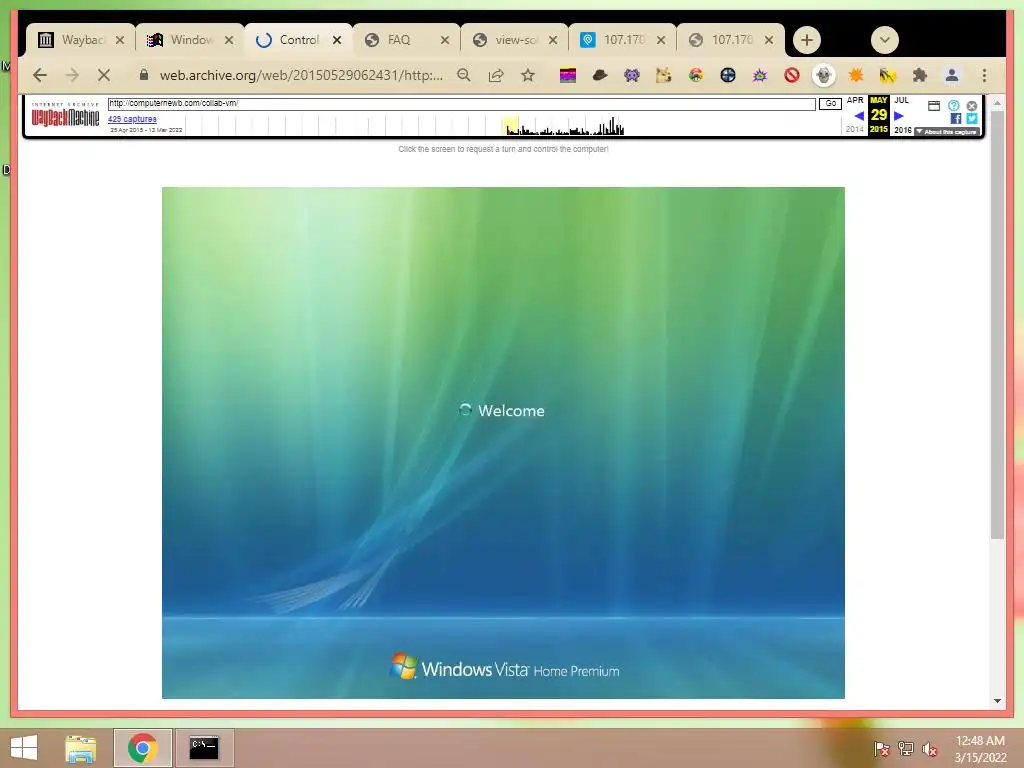Click the dark round crosshair extension

[728, 76]
